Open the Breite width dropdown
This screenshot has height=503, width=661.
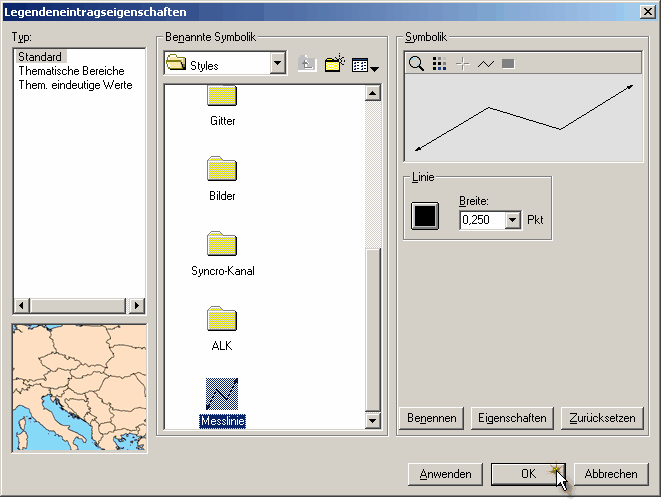tap(513, 220)
